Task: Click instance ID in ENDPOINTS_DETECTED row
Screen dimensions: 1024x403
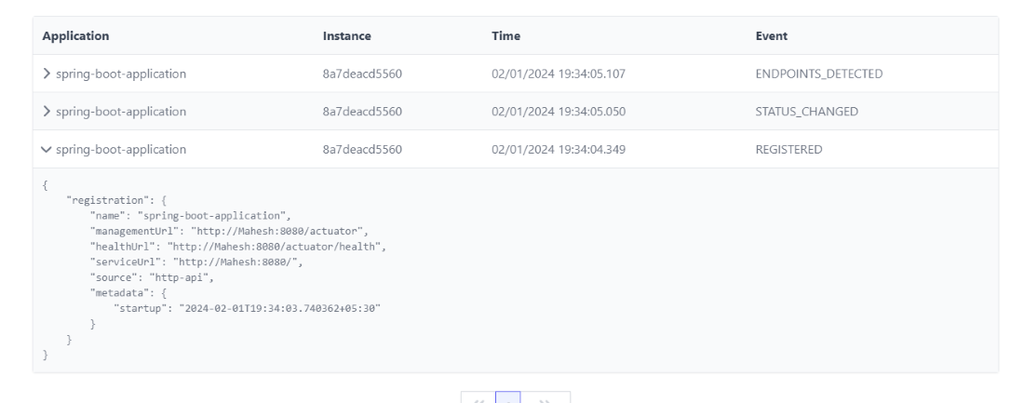Action: tap(362, 74)
